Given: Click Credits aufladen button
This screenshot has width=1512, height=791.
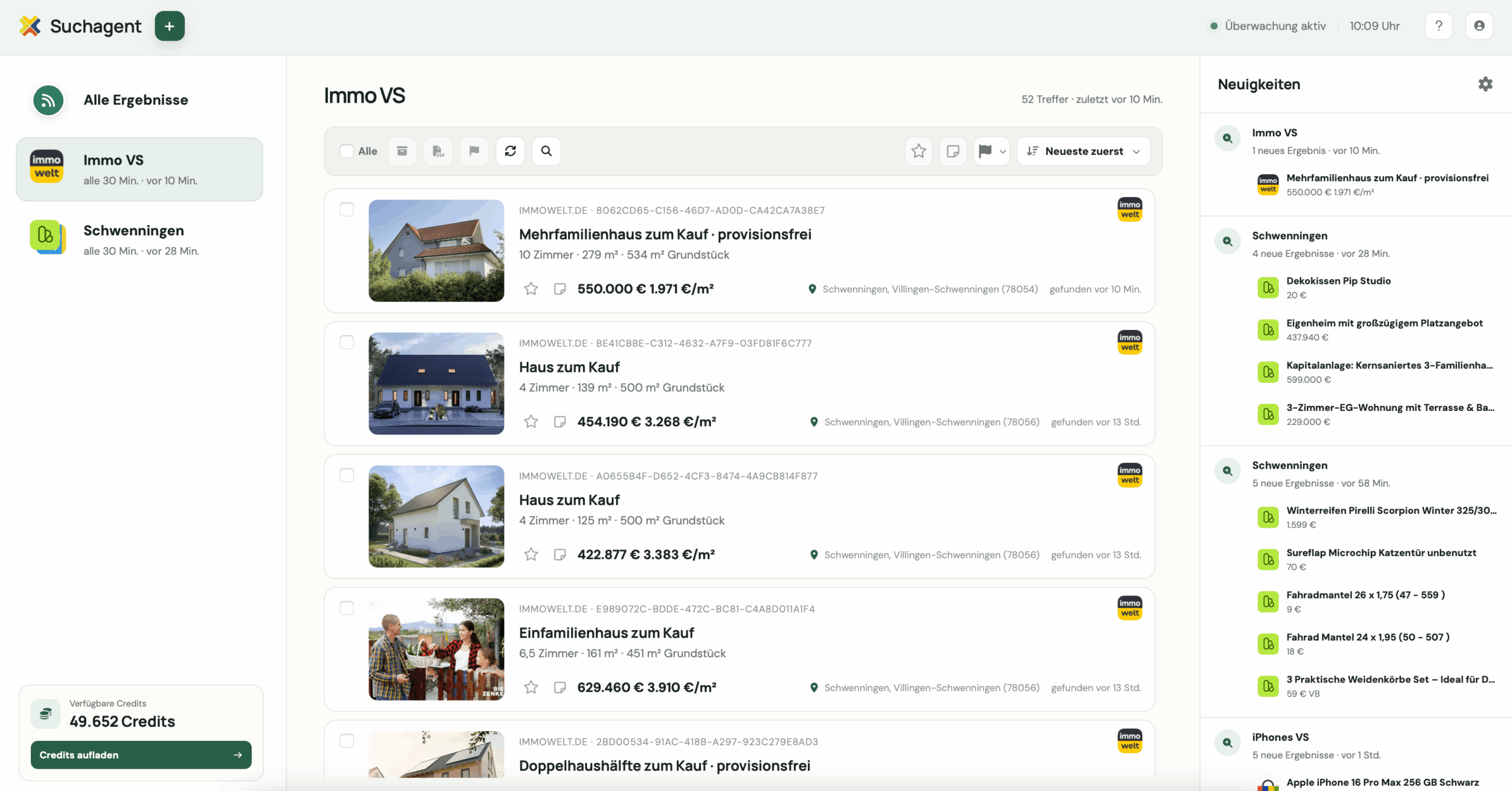Looking at the screenshot, I should pyautogui.click(x=141, y=755).
